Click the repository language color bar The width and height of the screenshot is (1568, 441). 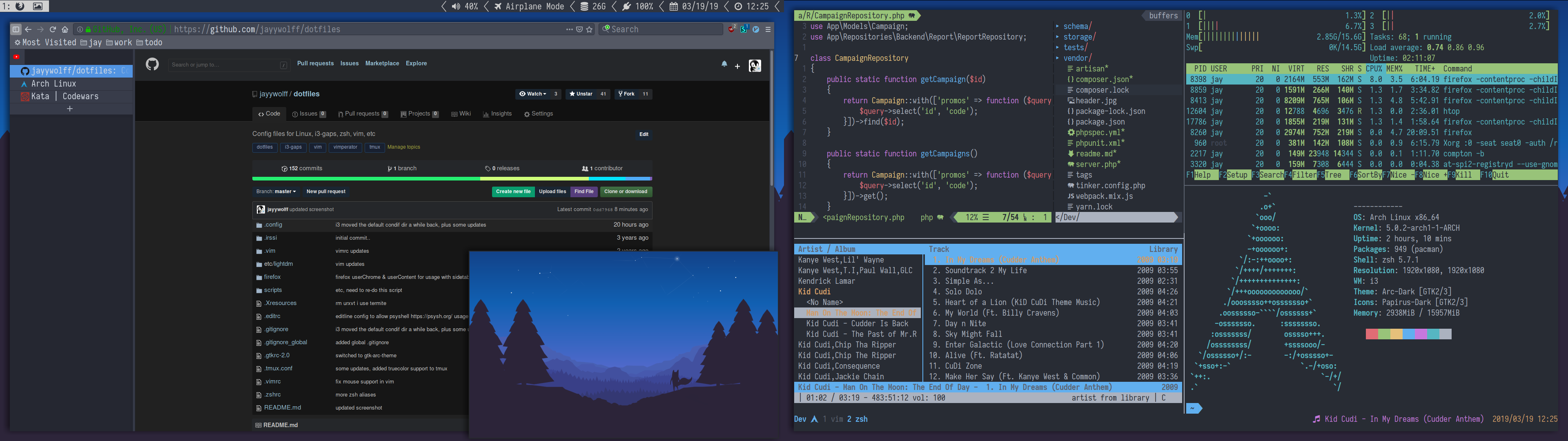452,179
